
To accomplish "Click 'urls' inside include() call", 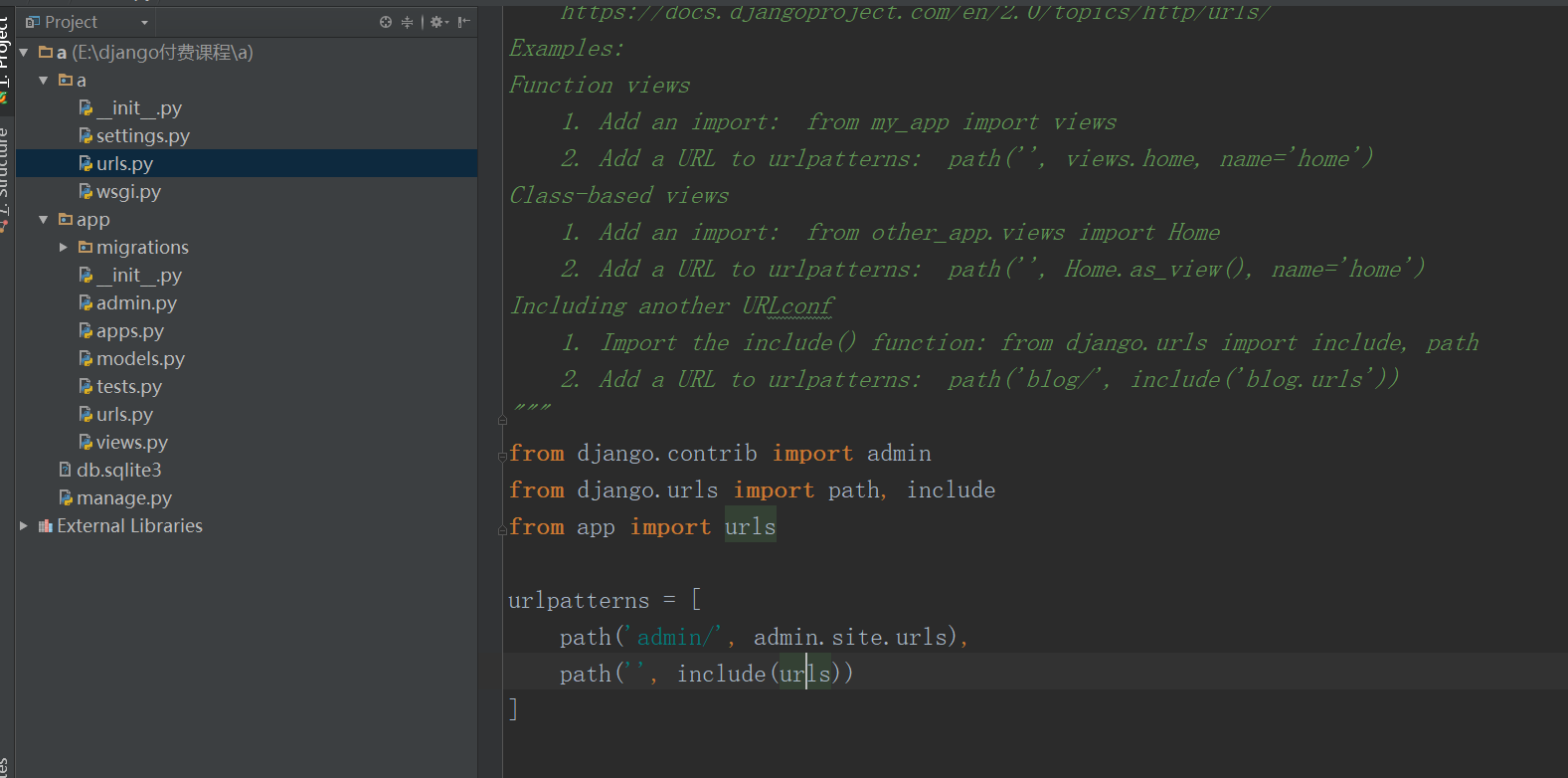I will (x=805, y=674).
